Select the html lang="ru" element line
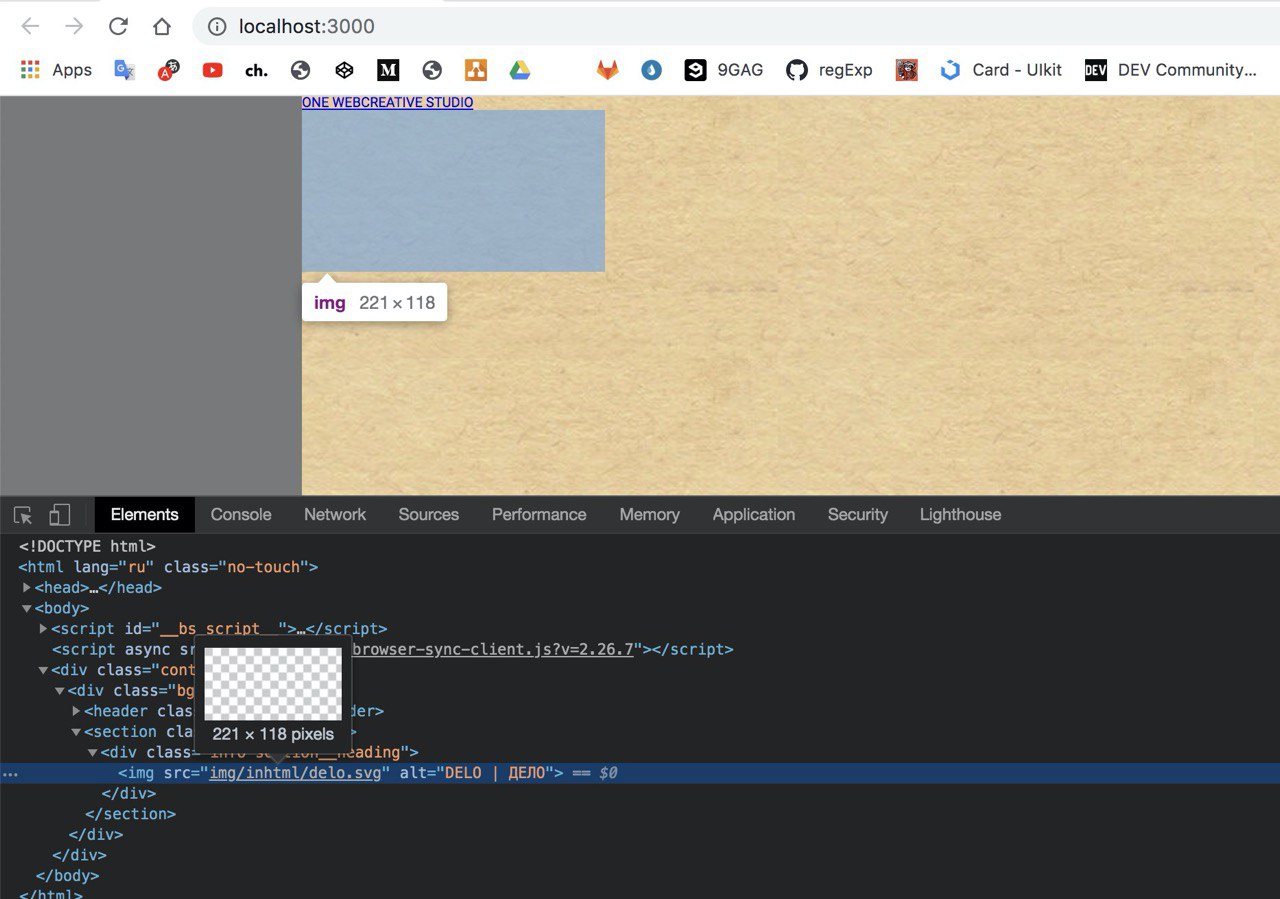 (x=168, y=567)
